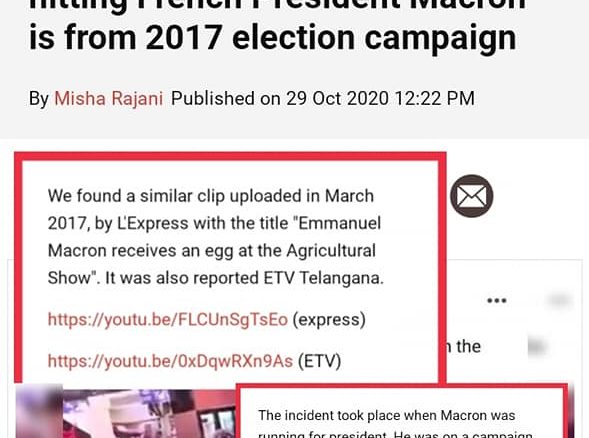Click the "(express)" label beside first link
589x438 pixels.
(x=329, y=320)
